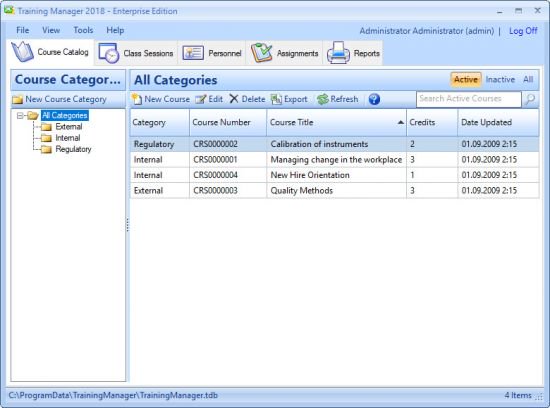Click course number CRS0000001
This screenshot has height=408, width=550.
[215, 160]
